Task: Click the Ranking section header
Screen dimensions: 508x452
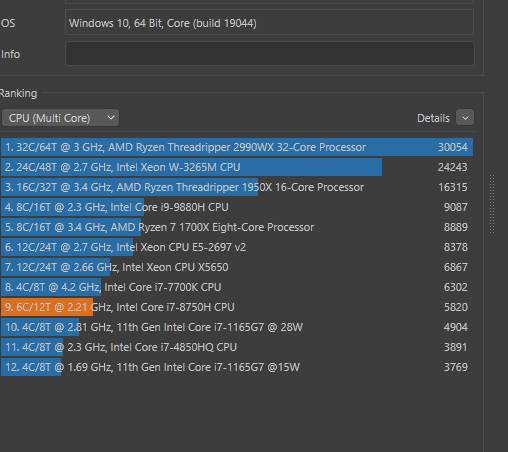Action: 18,93
